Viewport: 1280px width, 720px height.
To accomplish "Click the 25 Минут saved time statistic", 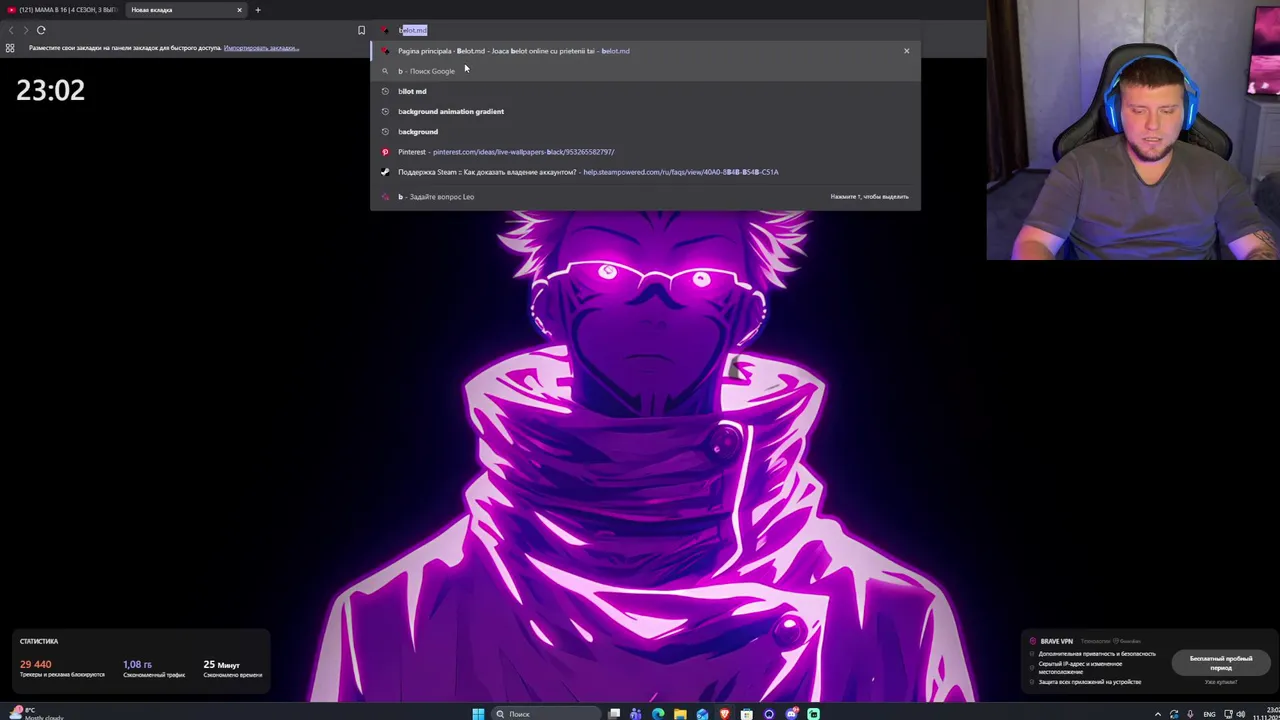I will (x=232, y=668).
